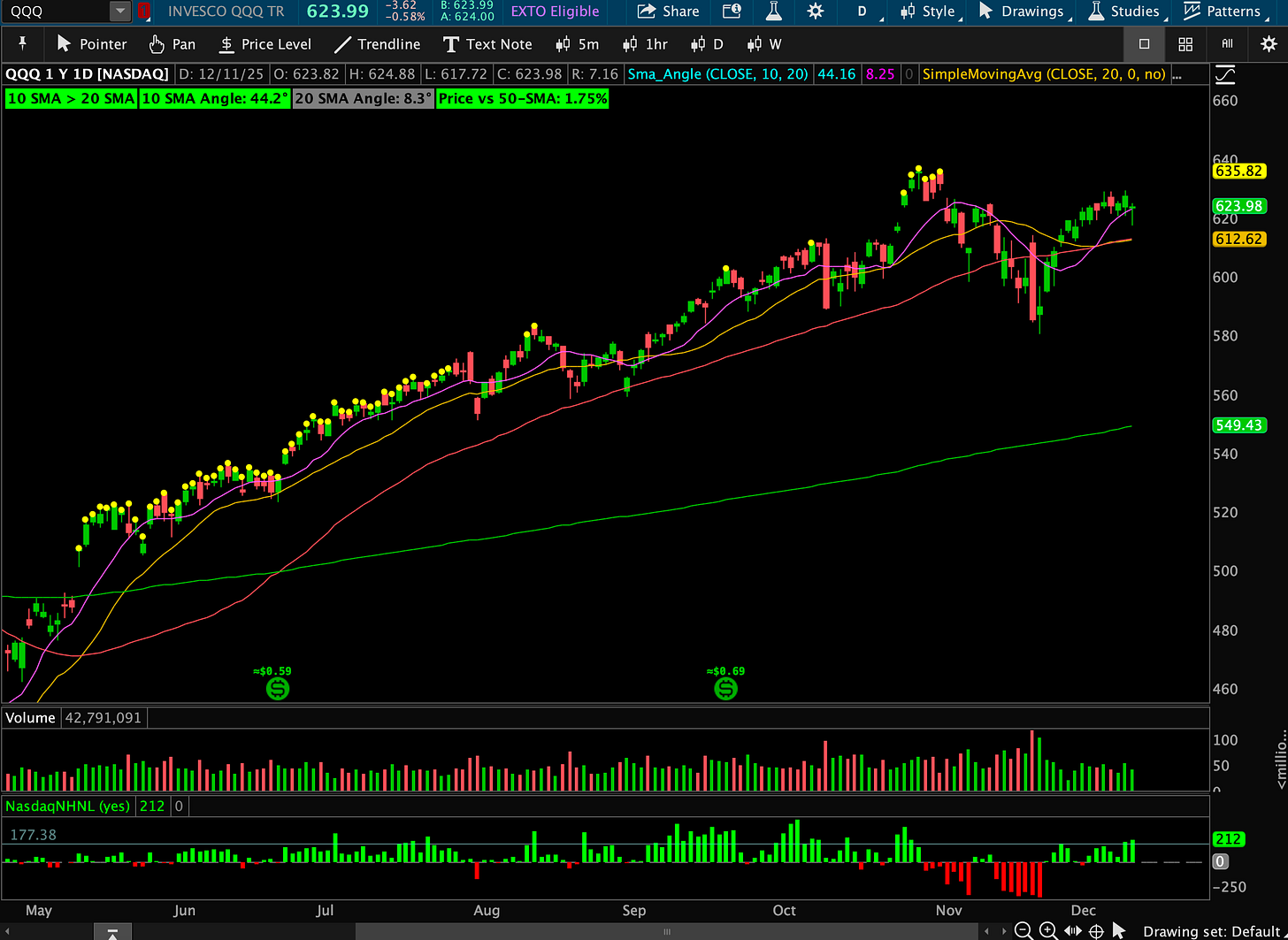This screenshot has width=1288, height=940.
Task: Click the green 549.43 price bubble
Action: pos(1238,425)
